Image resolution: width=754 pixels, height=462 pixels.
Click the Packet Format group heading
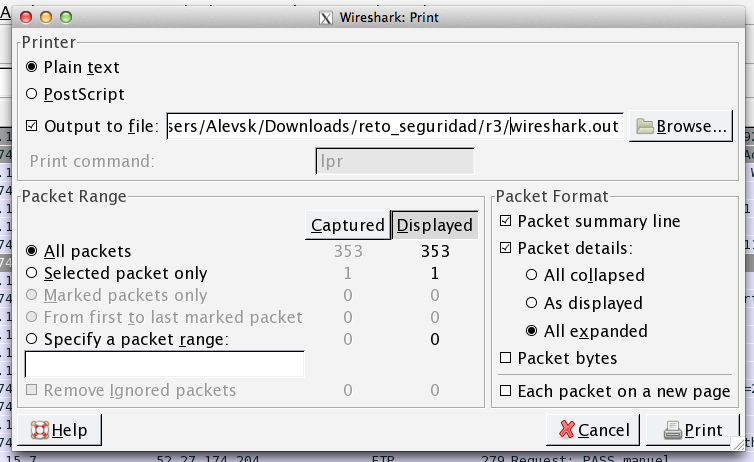[552, 196]
